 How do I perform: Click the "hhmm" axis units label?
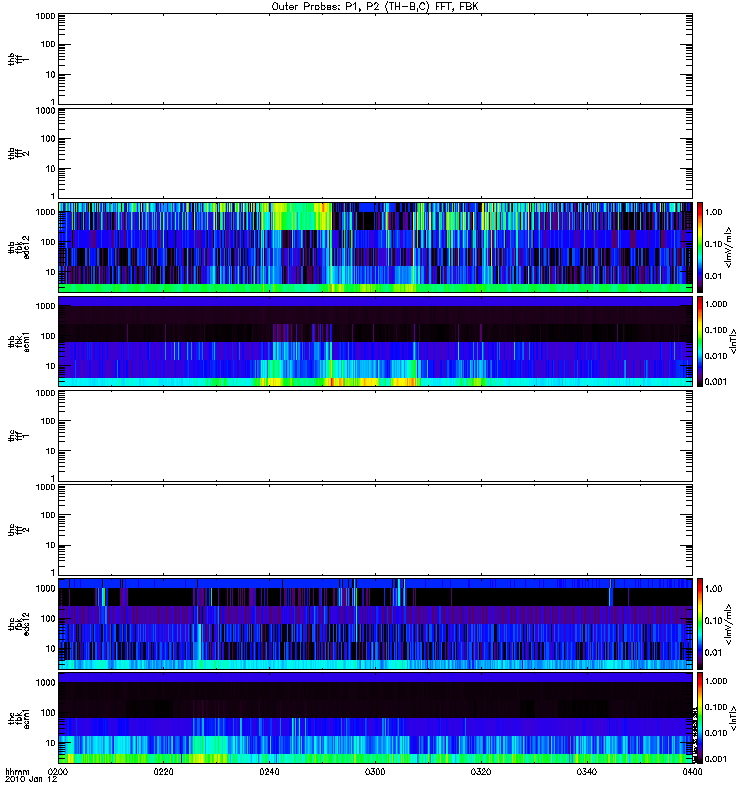coord(17,771)
